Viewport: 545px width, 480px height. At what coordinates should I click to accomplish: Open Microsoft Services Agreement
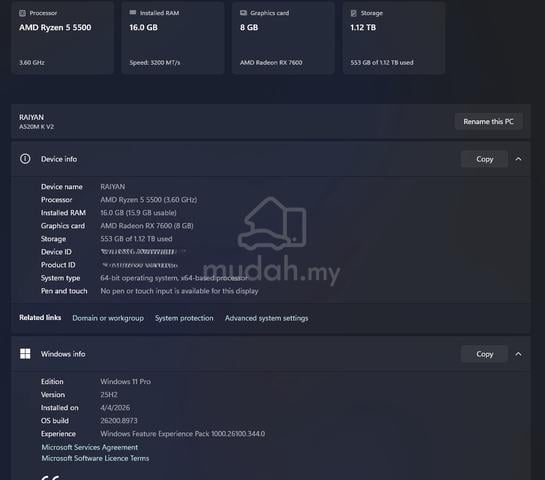pyautogui.click(x=90, y=447)
